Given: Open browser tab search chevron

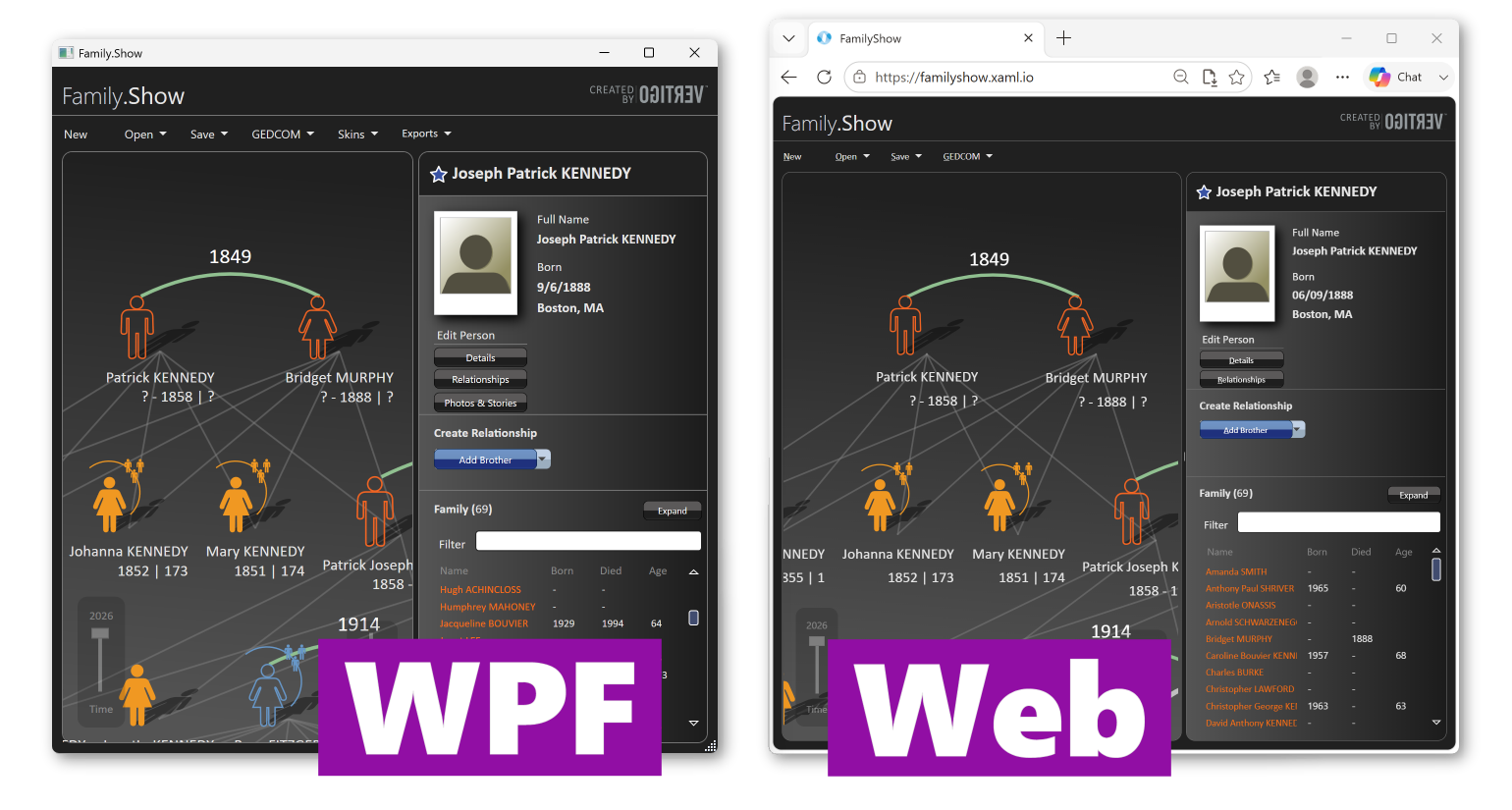Looking at the screenshot, I should pos(788,38).
